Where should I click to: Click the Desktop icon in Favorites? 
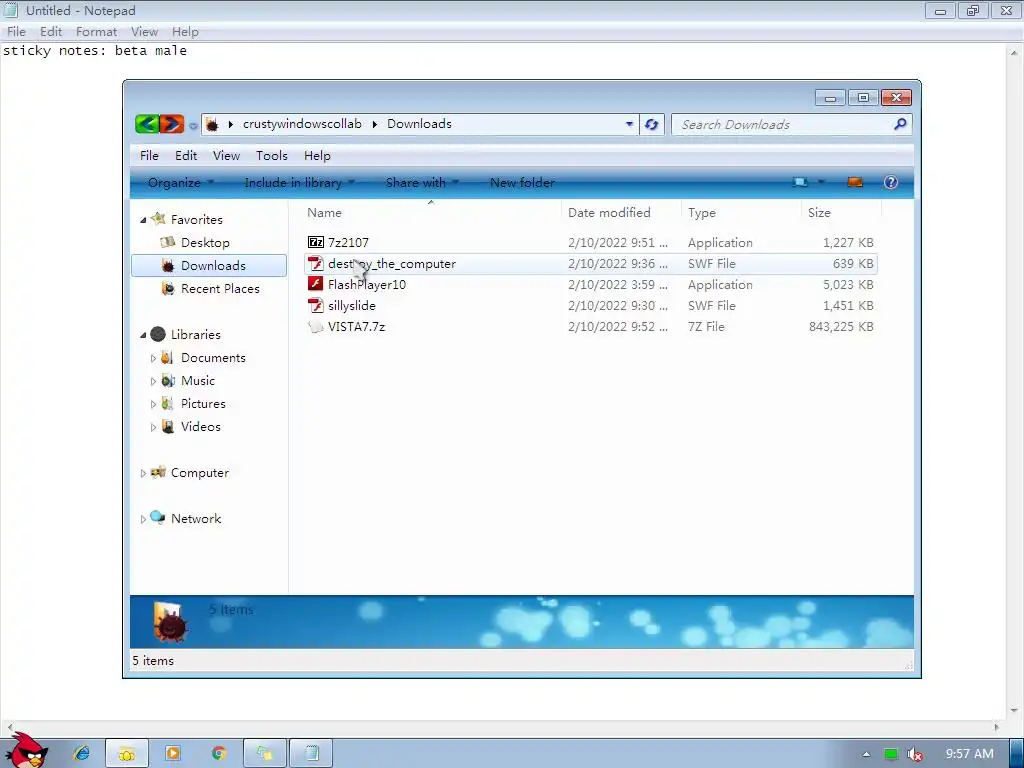click(168, 242)
